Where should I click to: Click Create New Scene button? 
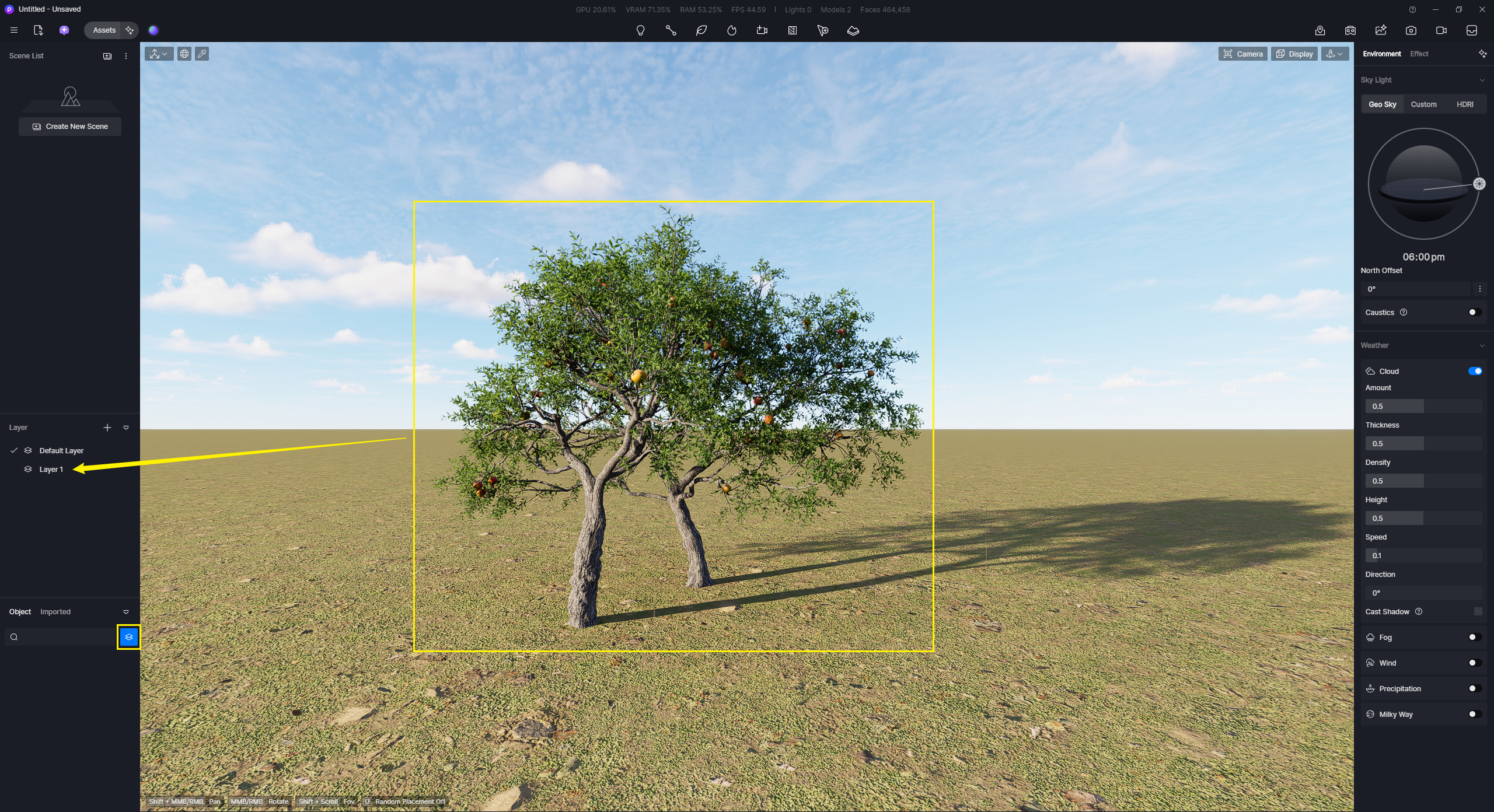tap(70, 127)
